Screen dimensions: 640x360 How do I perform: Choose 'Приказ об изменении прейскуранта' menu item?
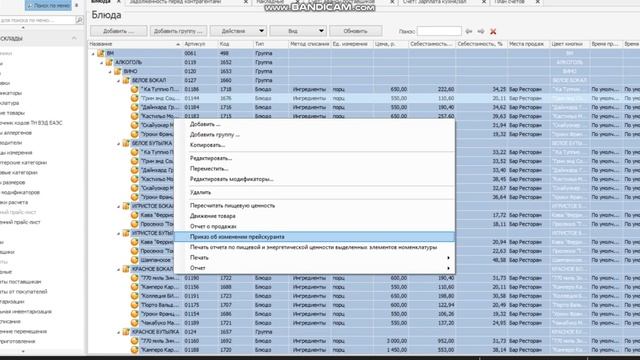(x=314, y=237)
